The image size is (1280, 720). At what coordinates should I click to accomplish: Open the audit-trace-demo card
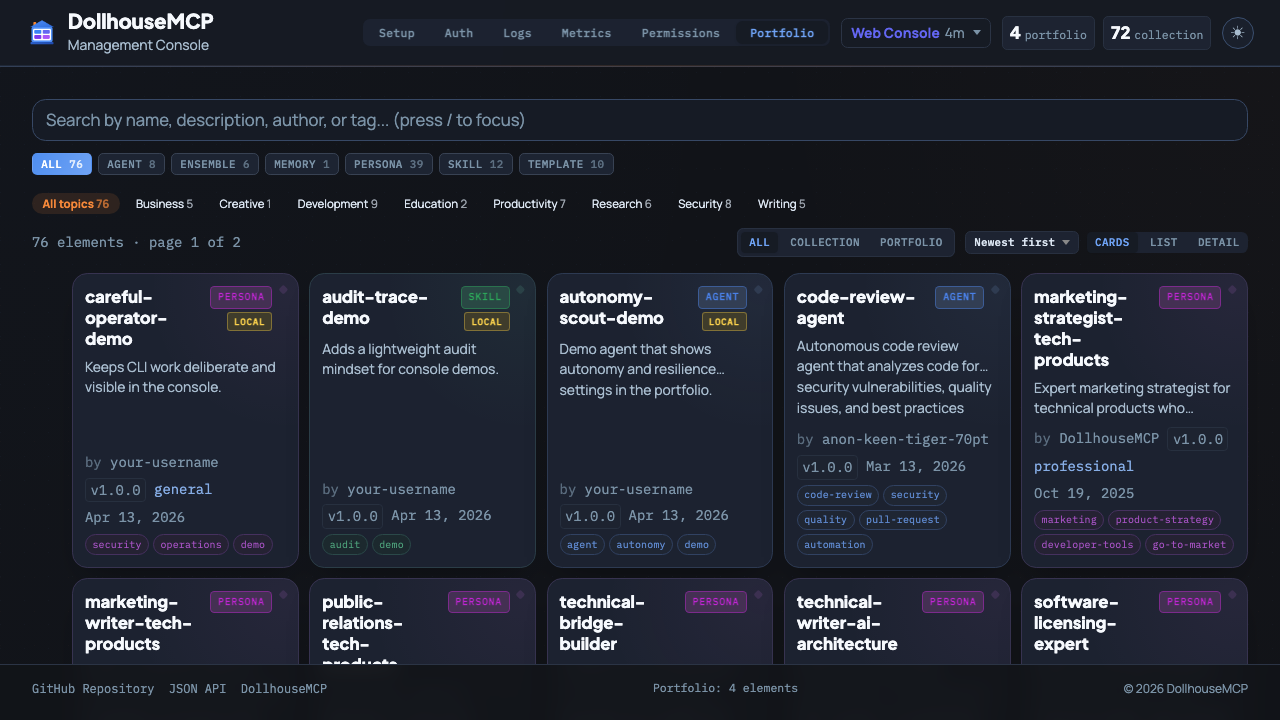click(x=422, y=421)
